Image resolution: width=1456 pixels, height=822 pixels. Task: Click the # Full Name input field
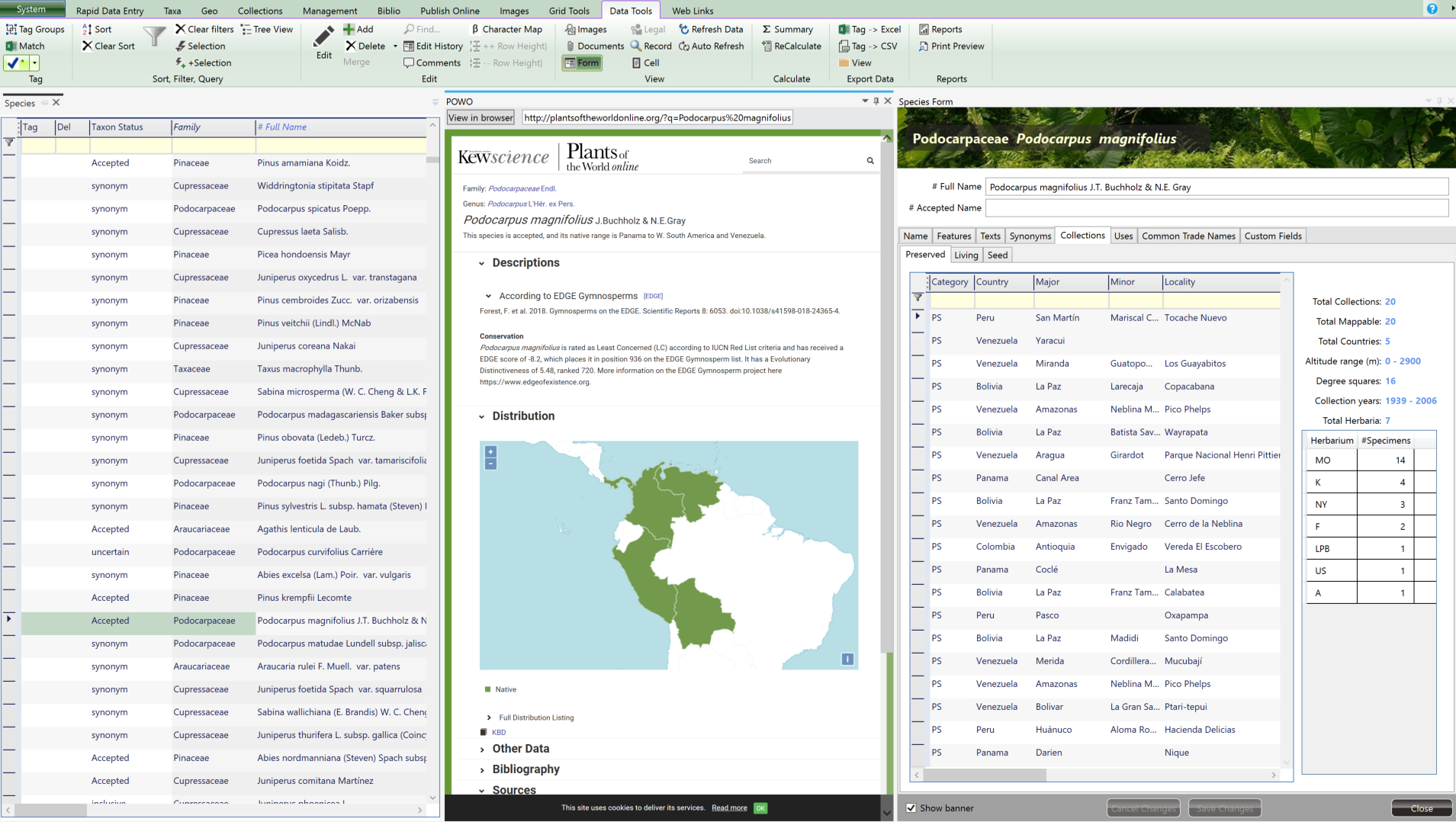[x=1217, y=187]
